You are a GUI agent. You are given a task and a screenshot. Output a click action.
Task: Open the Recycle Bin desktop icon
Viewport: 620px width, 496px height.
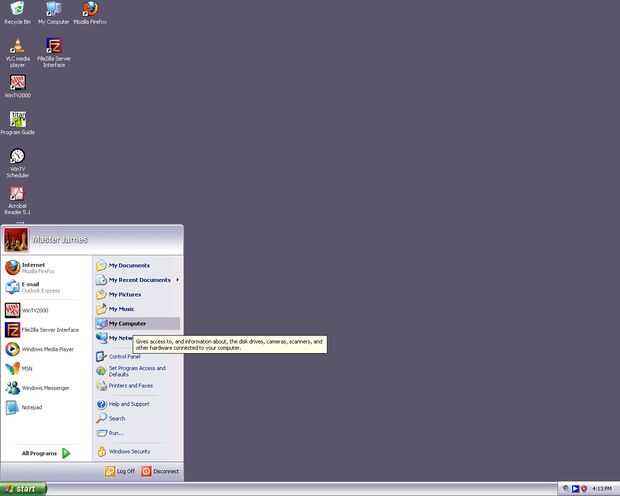[x=17, y=13]
